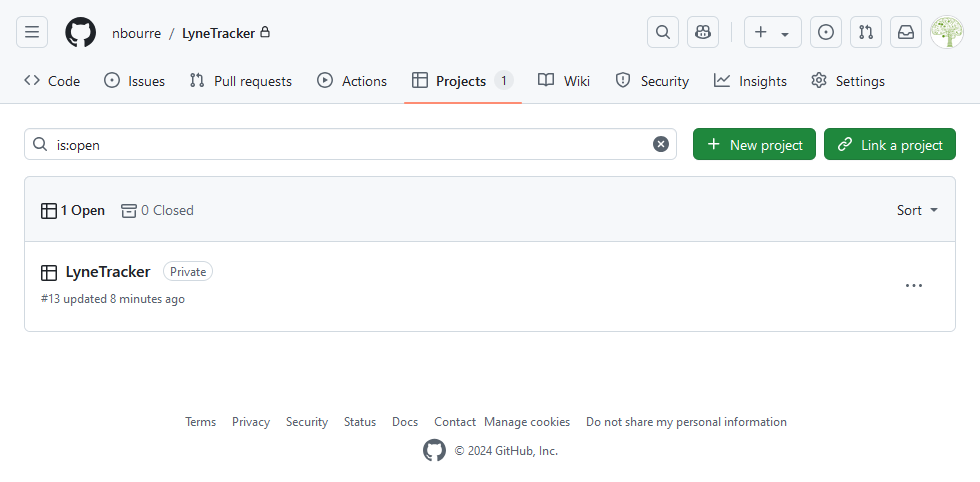Open the Terms footer link
Viewport: 980px width, 482px height.
[201, 422]
